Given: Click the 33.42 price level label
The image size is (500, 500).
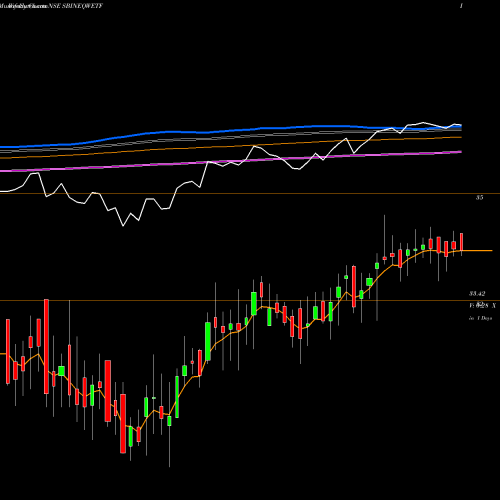Looking at the screenshot, I should click(477, 294).
